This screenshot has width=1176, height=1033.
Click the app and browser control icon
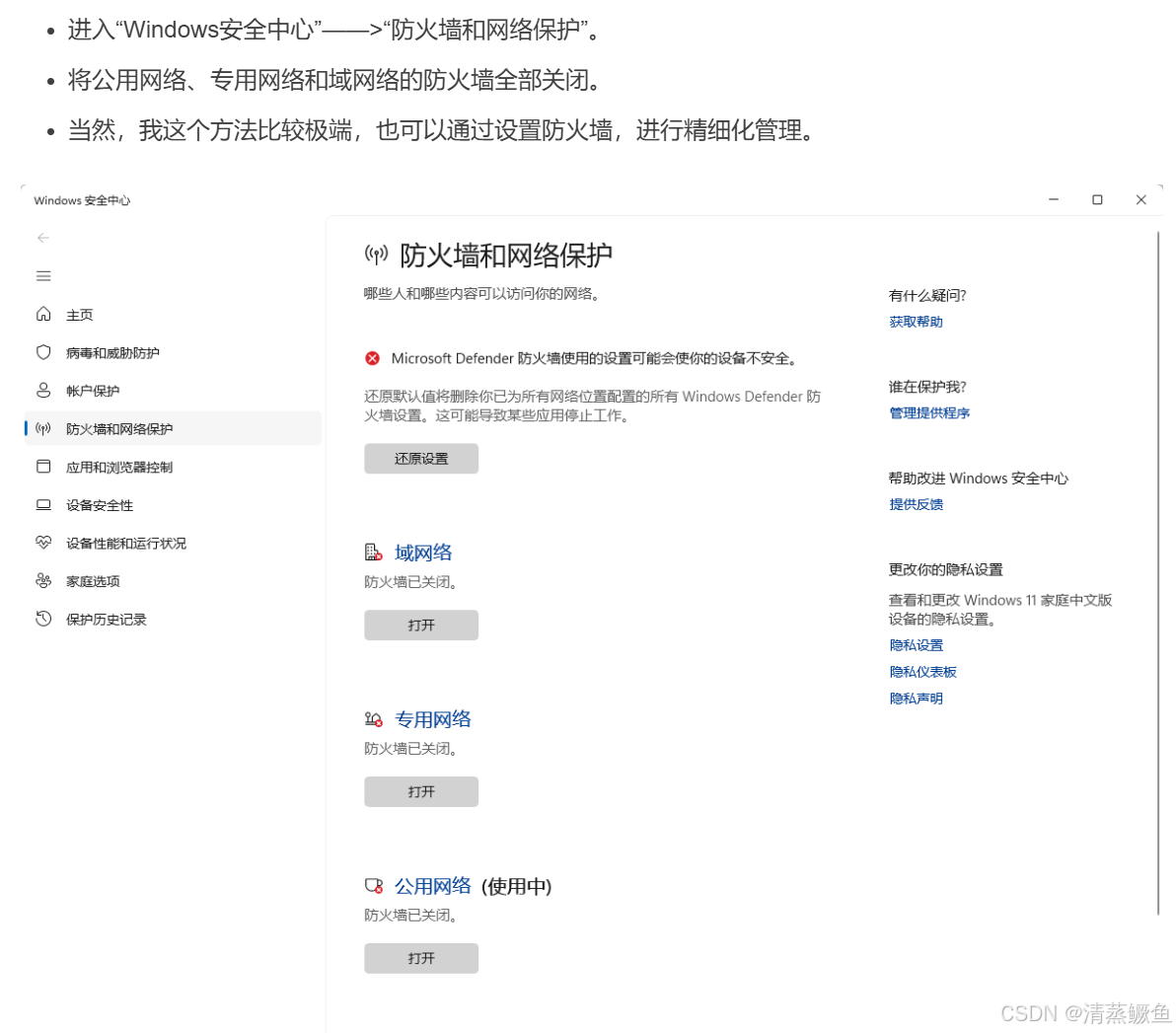coord(43,467)
